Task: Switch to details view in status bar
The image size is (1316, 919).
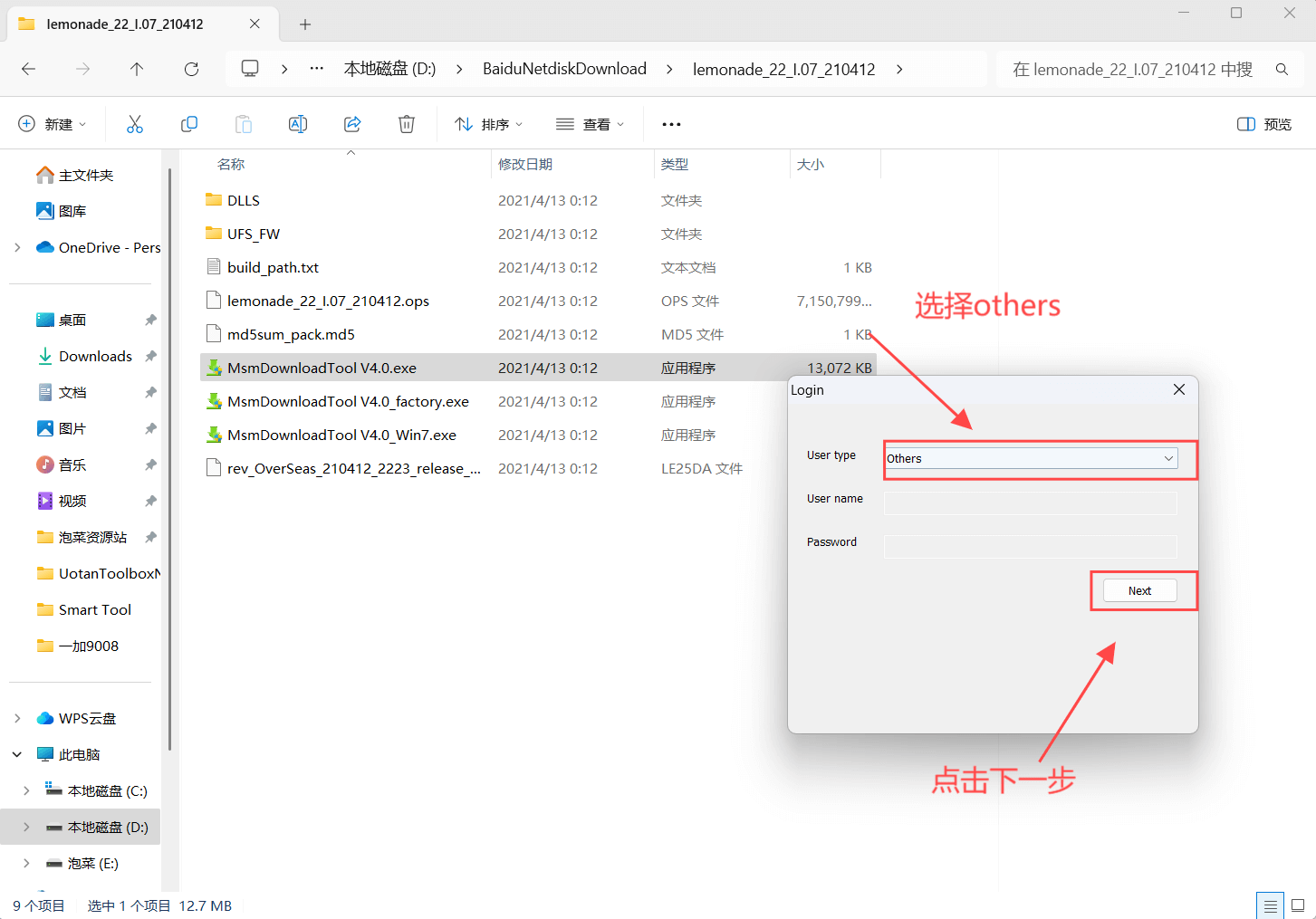Action: coord(1271,905)
